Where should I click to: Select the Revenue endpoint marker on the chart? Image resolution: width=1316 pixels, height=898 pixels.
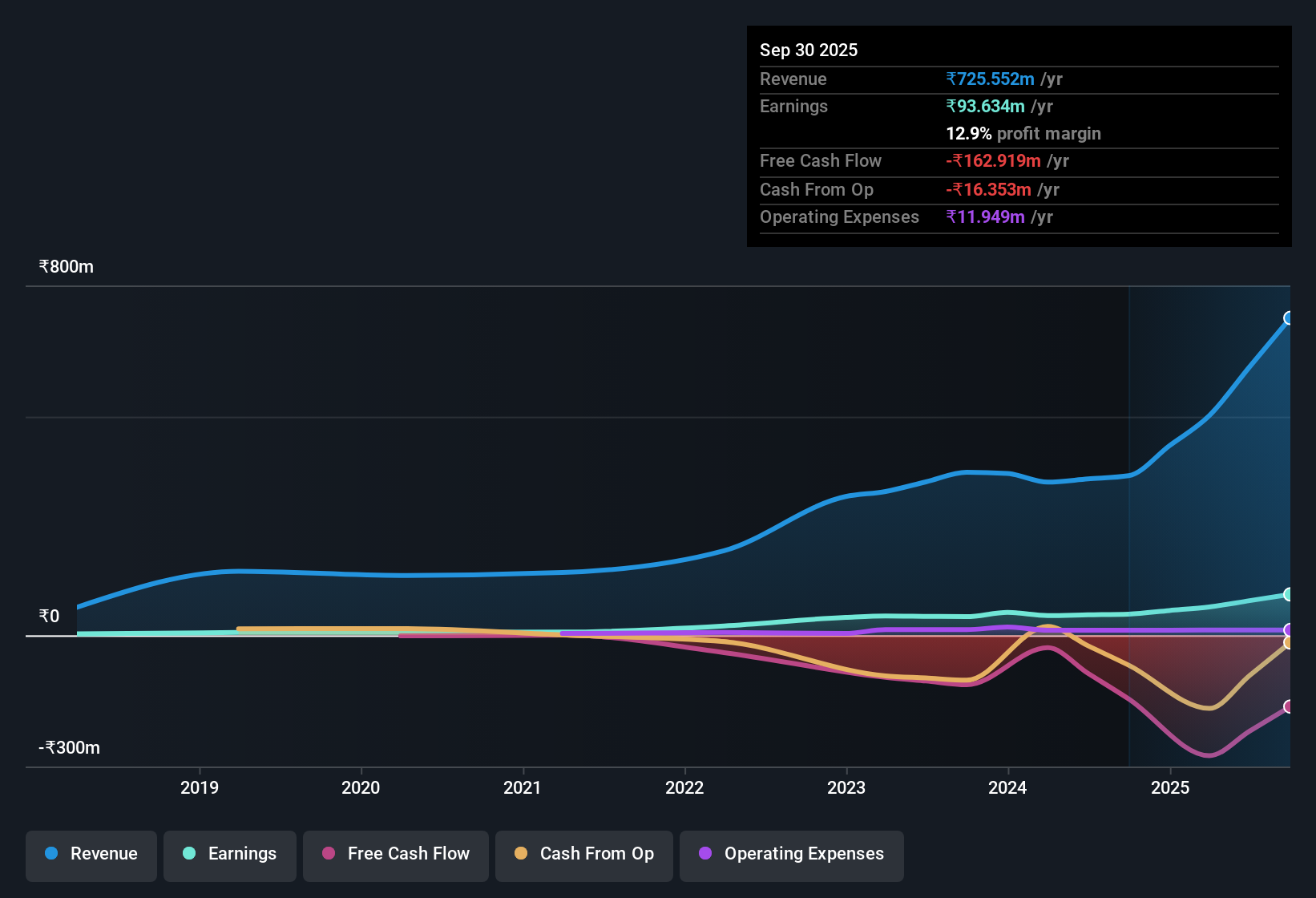click(1289, 318)
